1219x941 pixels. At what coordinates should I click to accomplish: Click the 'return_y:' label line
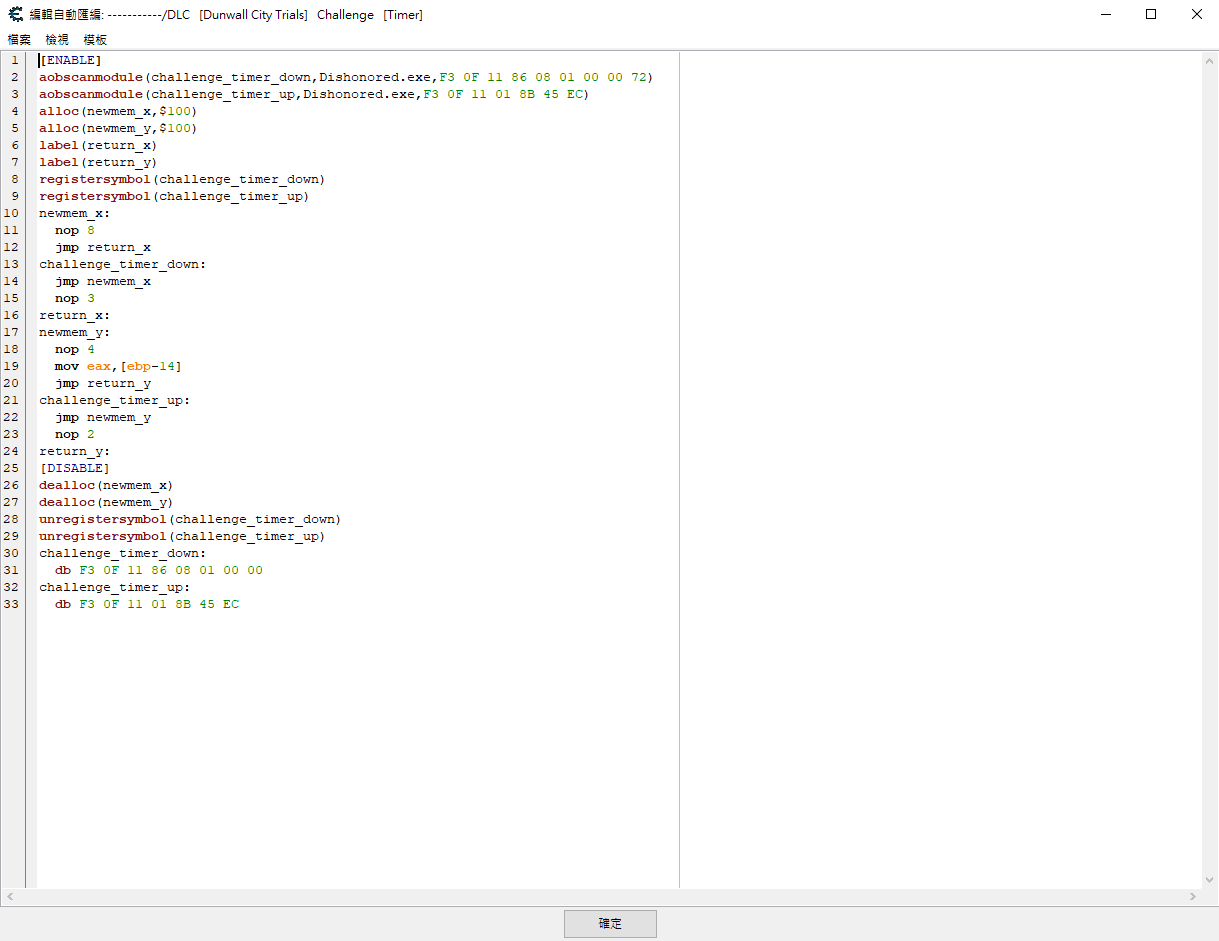[74, 451]
